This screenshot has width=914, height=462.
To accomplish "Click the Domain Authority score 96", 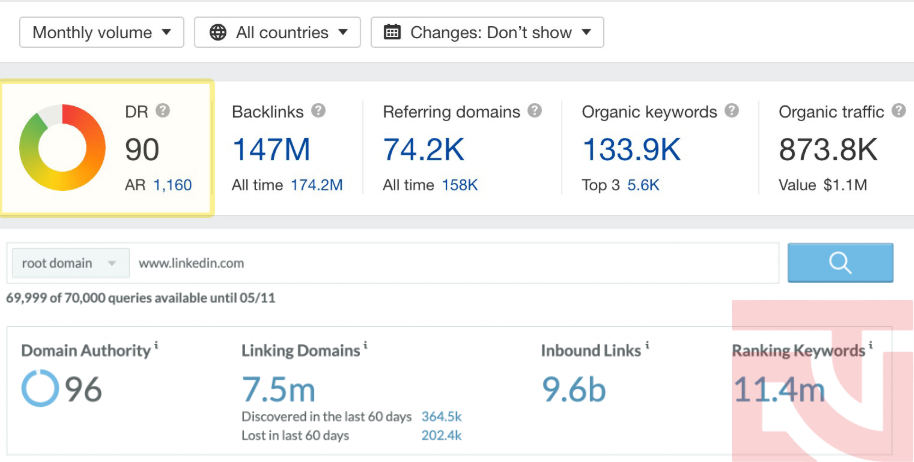I will pos(83,389).
